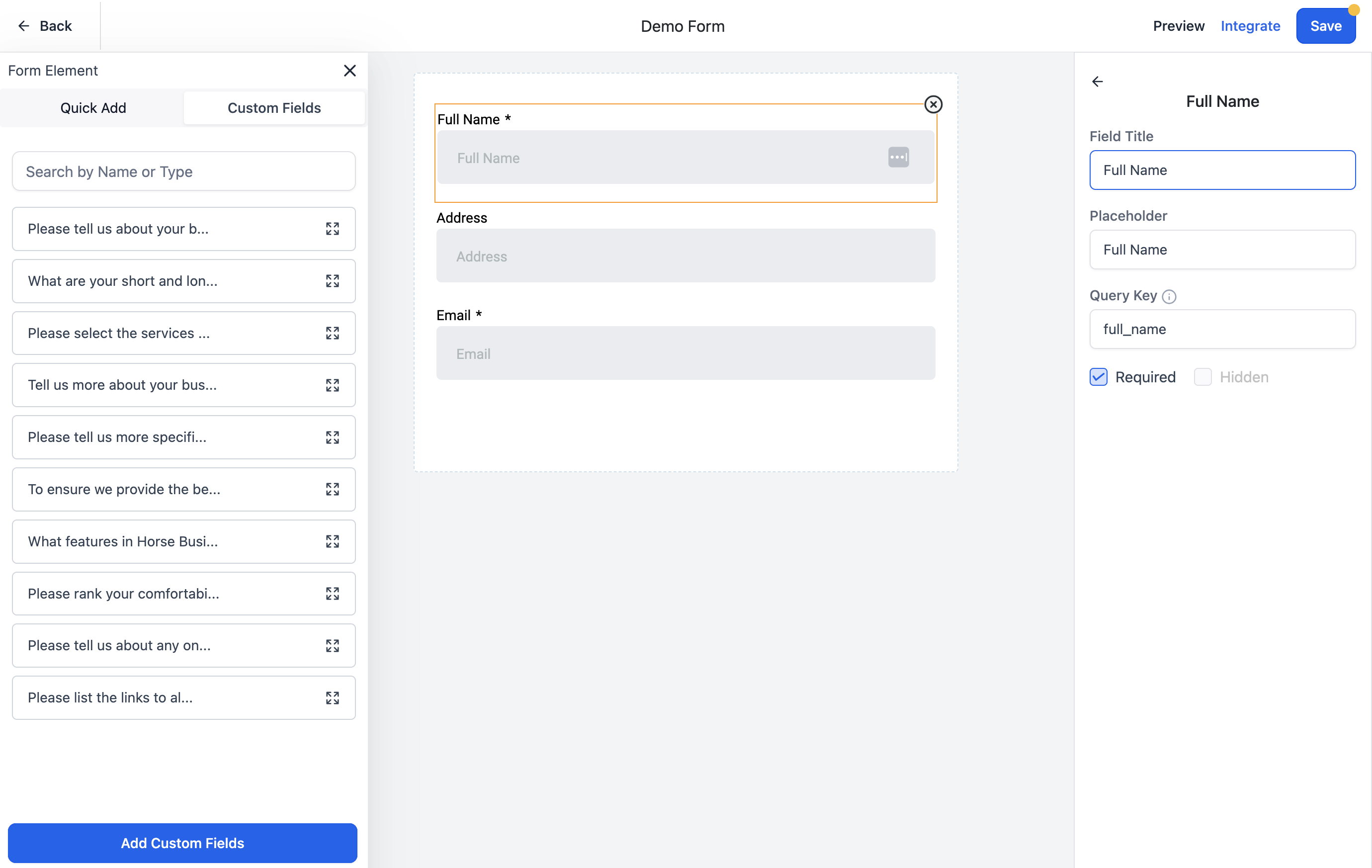Click drag icon for 'Please tell us about any on...'

pos(332,646)
